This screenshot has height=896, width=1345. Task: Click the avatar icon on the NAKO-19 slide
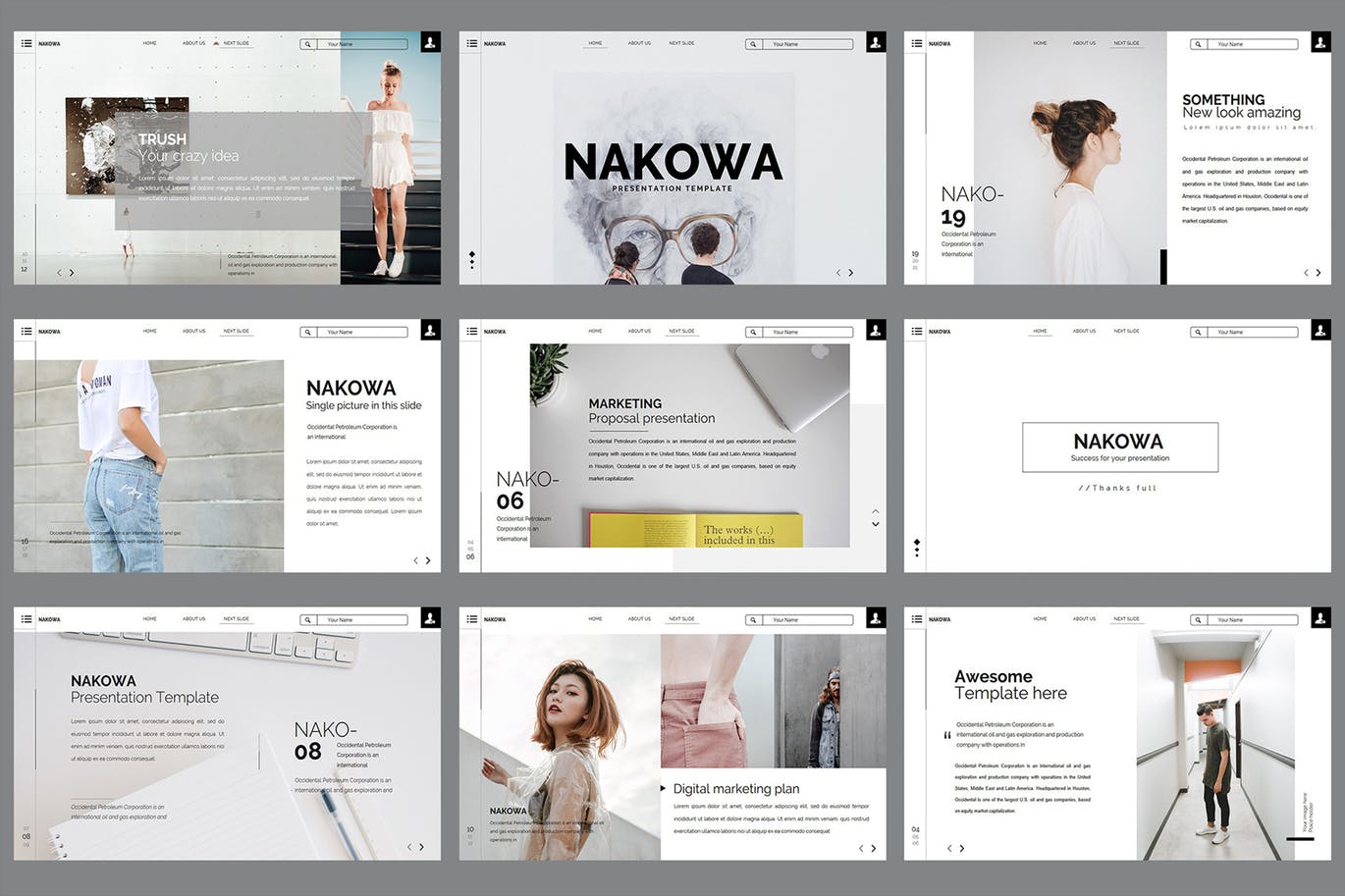coord(1319,43)
